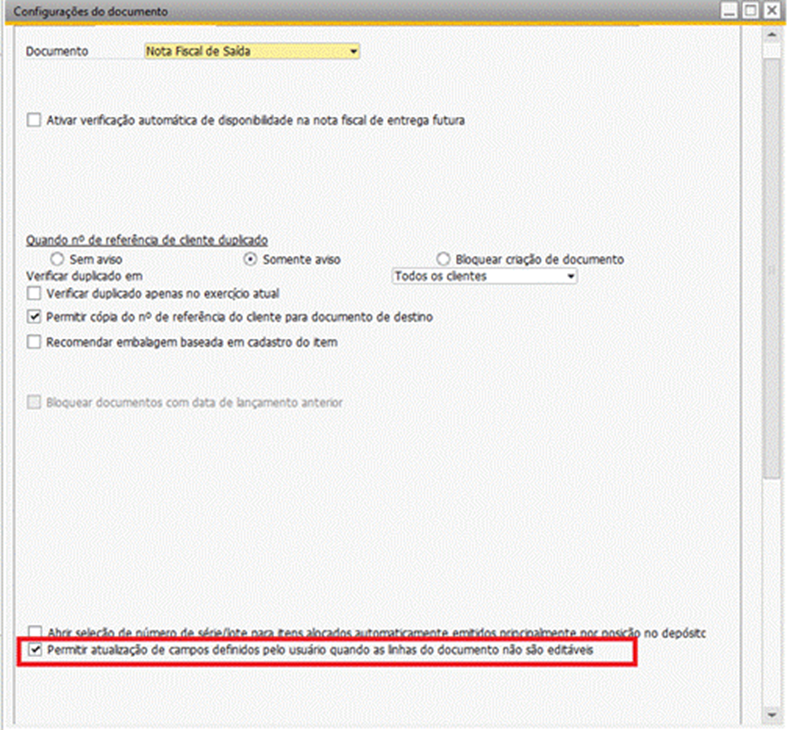Check Abrir seleção de número de série/lote

coord(35,632)
